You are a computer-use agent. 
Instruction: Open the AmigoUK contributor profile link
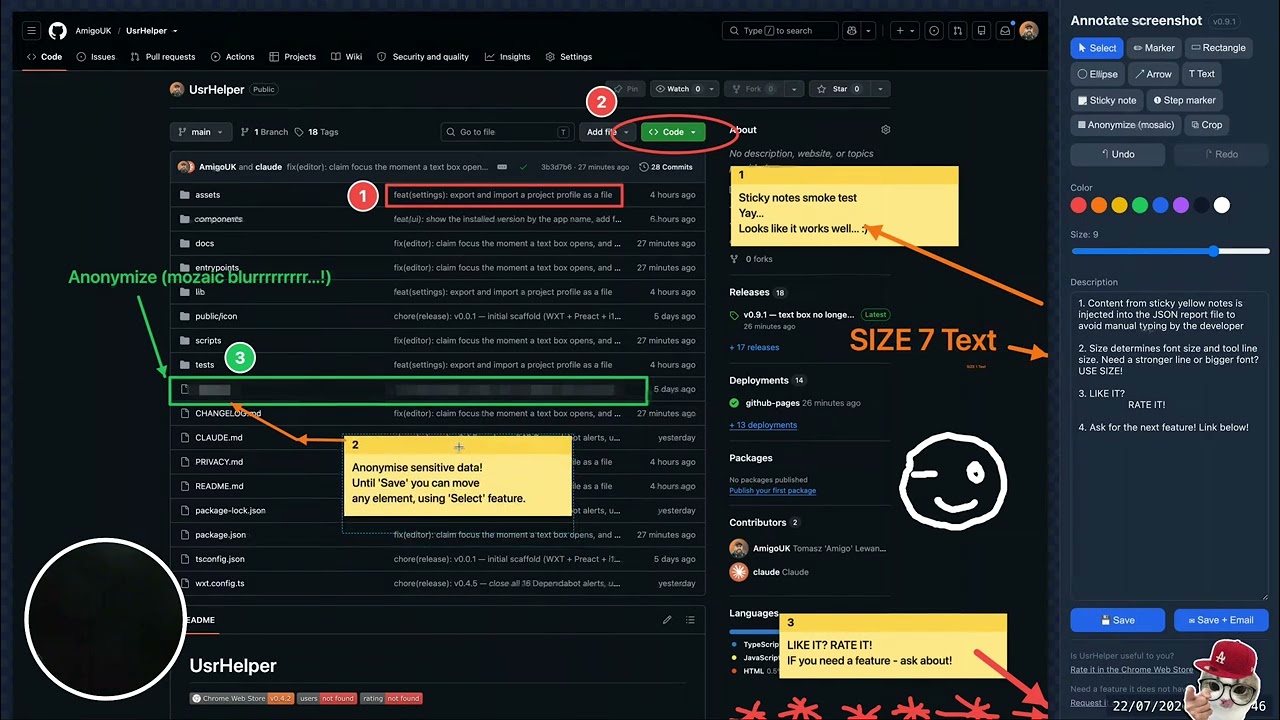769,549
